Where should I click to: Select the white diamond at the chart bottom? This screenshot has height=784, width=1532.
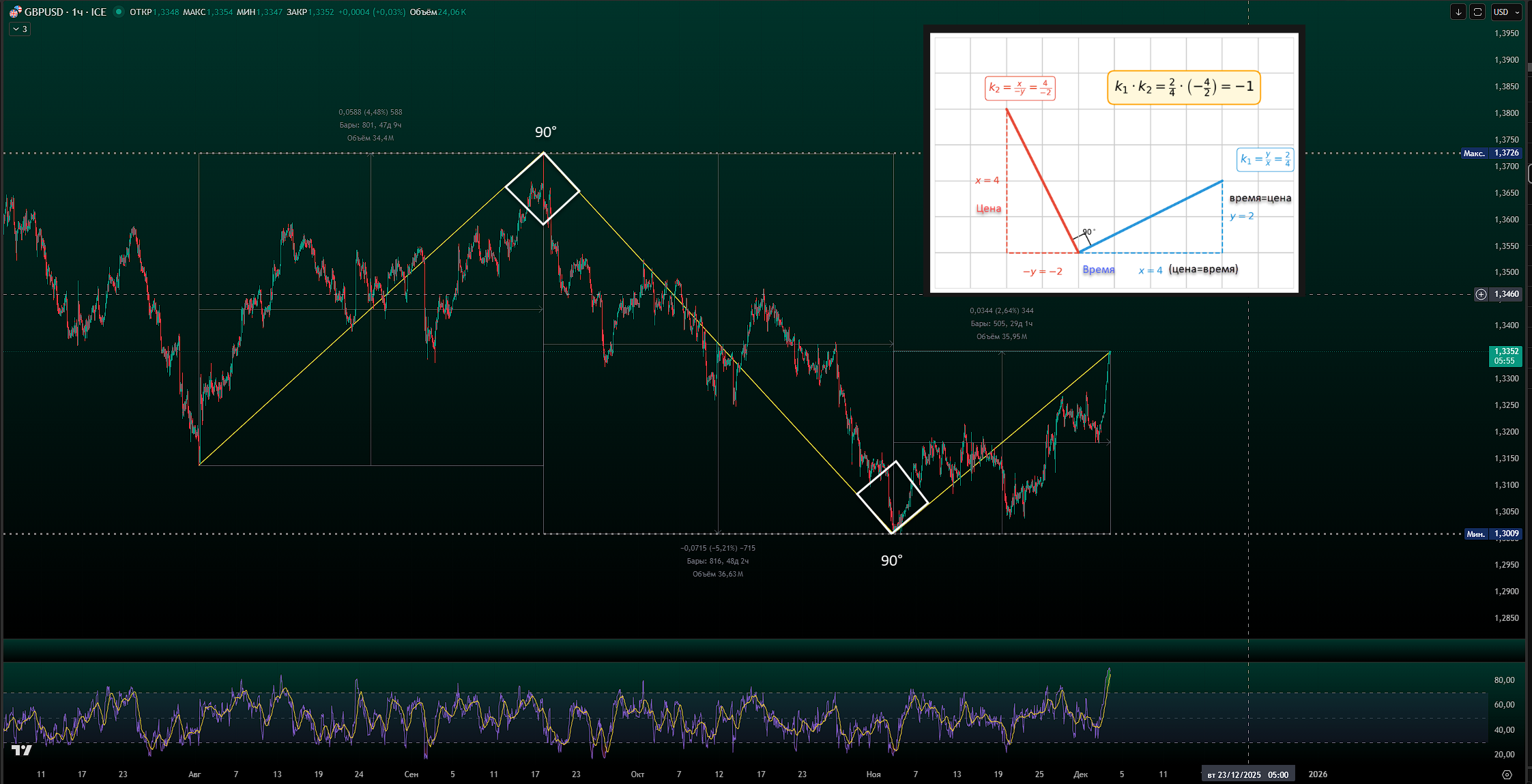[893, 497]
